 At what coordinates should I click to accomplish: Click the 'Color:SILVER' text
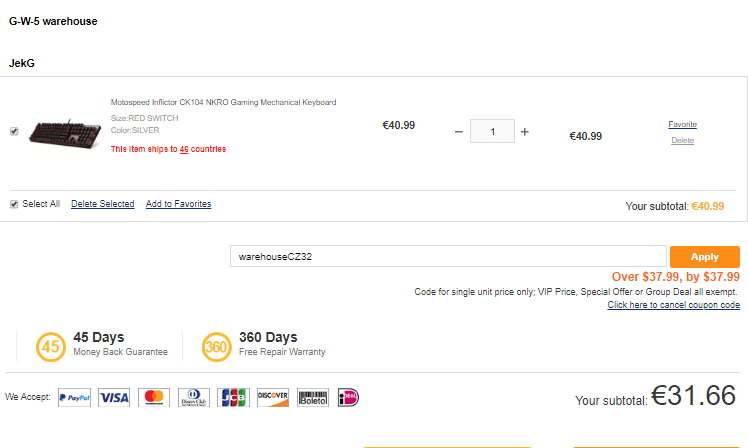coord(135,130)
